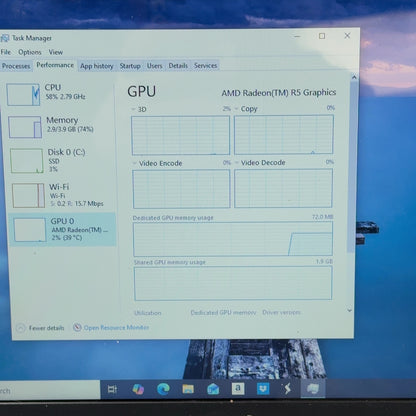Click the taskbar search box
This screenshot has width=416, height=416.
50,390
